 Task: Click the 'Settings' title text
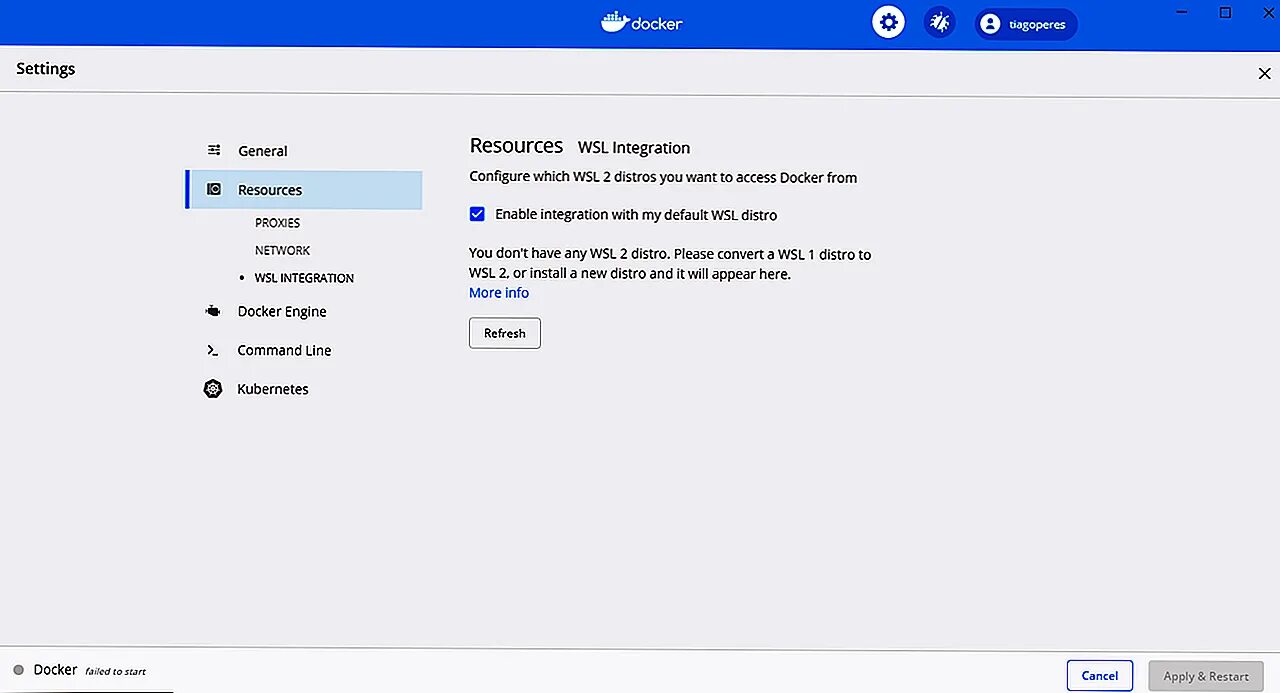[x=46, y=69]
